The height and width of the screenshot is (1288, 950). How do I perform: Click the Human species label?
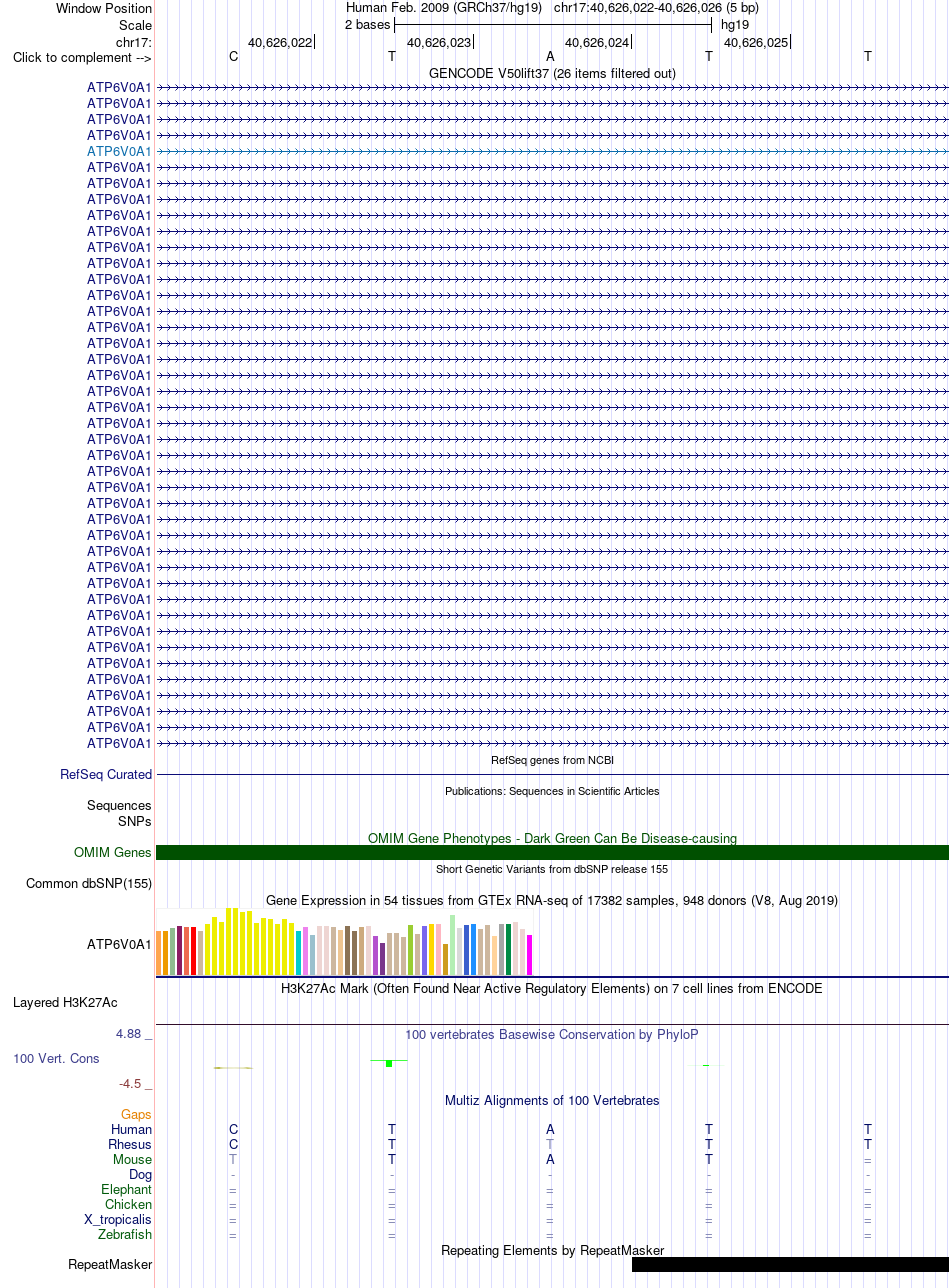pyautogui.click(x=132, y=1130)
